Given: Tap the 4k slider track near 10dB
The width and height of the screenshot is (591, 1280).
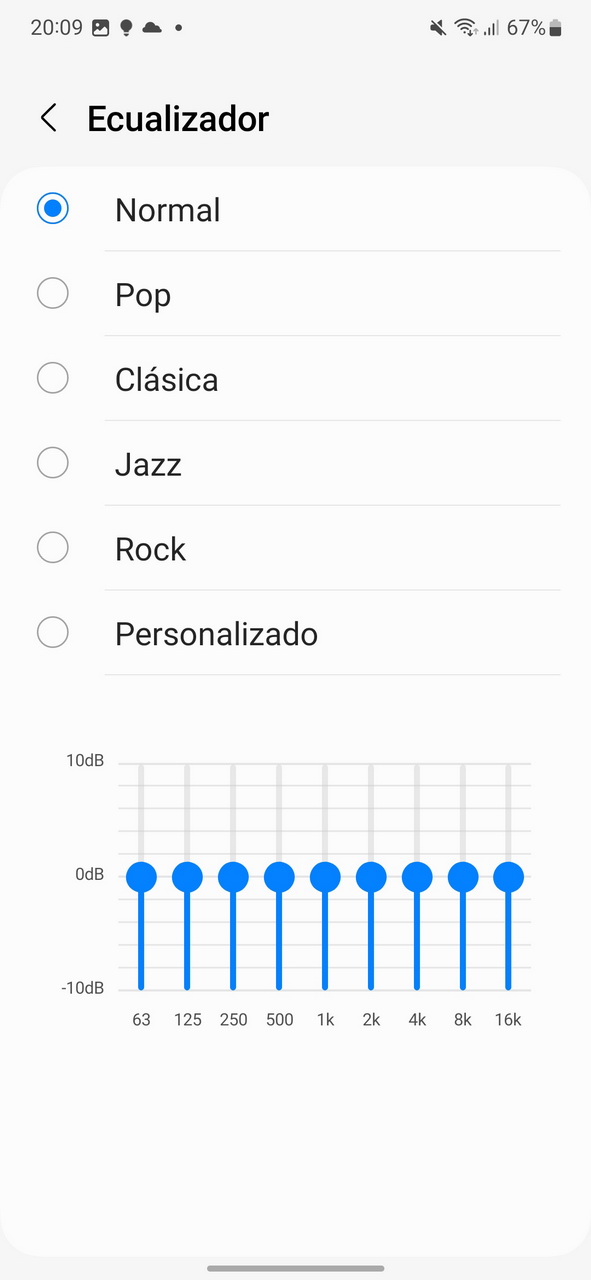Looking at the screenshot, I should (x=417, y=775).
